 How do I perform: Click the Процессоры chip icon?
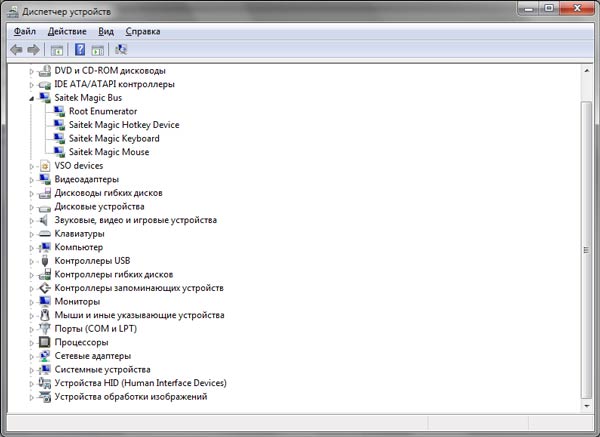click(x=45, y=342)
